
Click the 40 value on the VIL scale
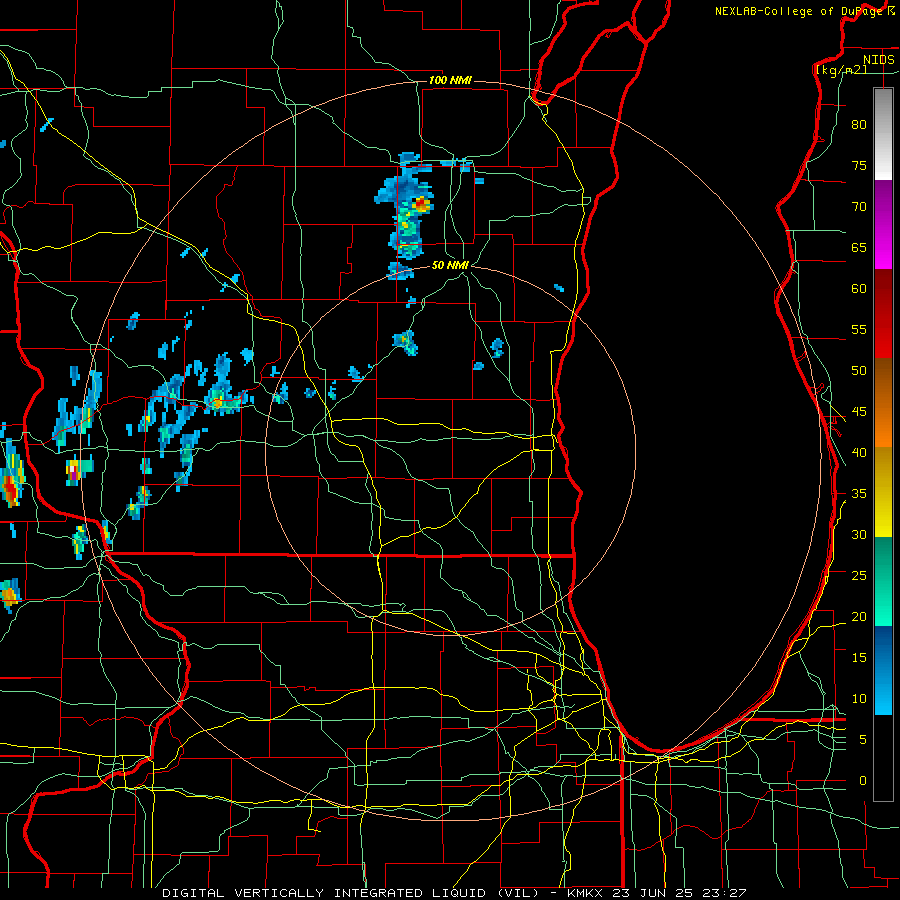(859, 452)
